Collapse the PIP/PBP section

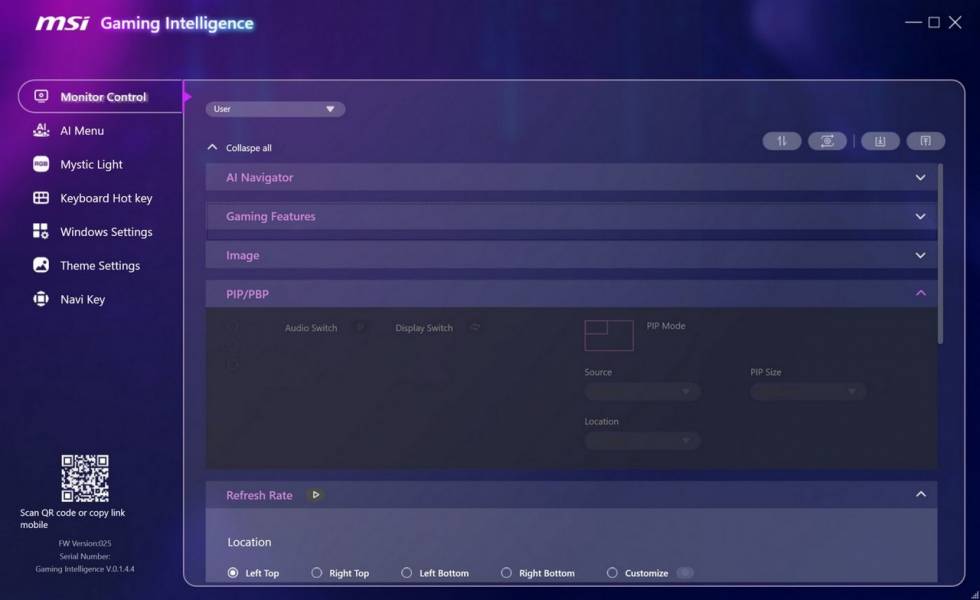coord(920,294)
